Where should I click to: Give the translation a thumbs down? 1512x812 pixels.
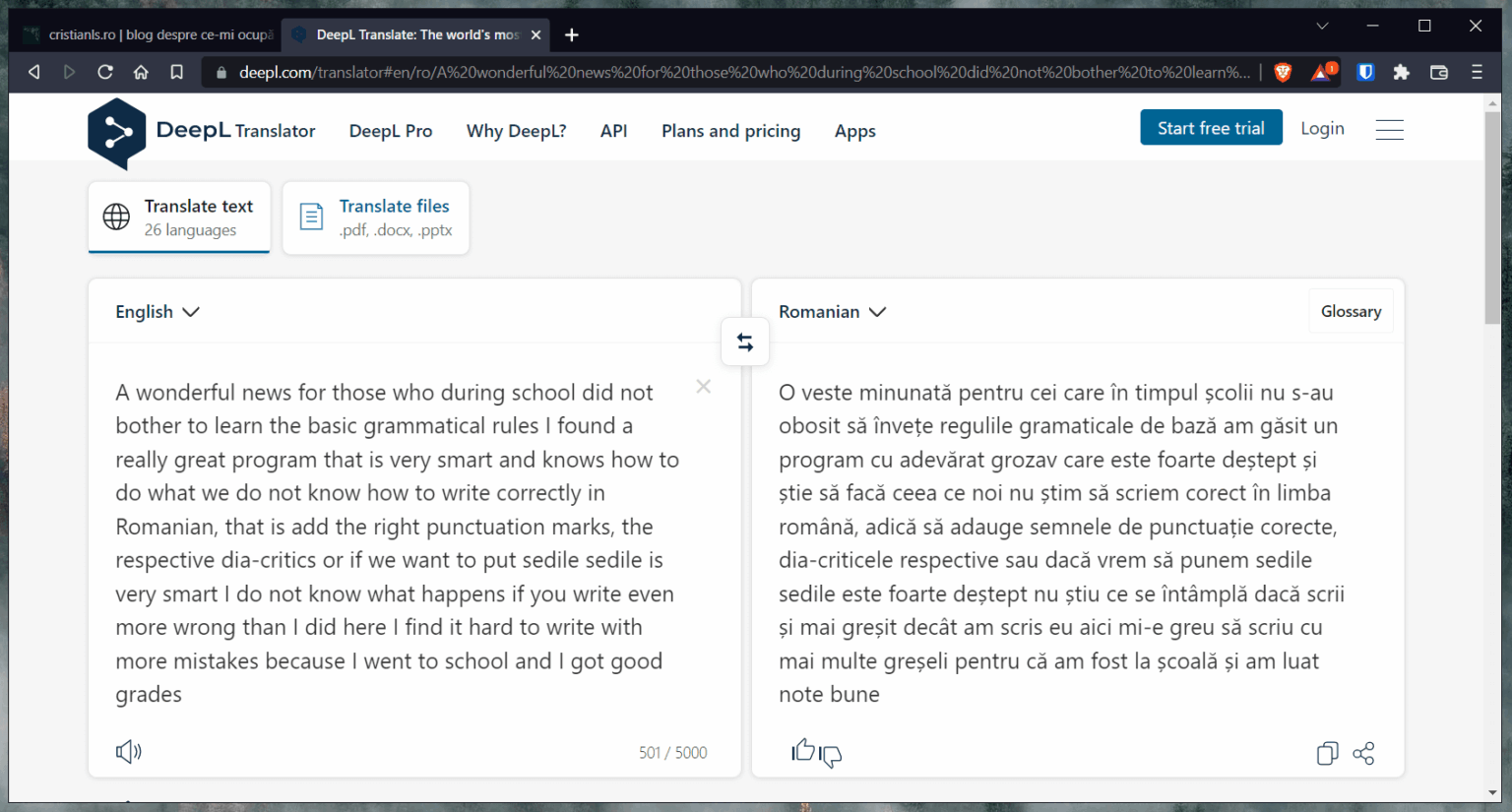click(x=831, y=755)
